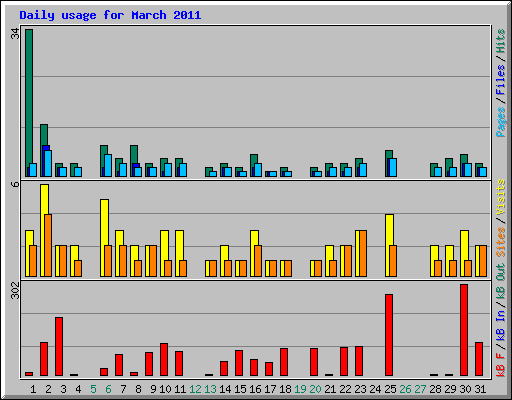512x400 pixels.
Task: Click green weekend day label '27'
Action: pos(420,389)
